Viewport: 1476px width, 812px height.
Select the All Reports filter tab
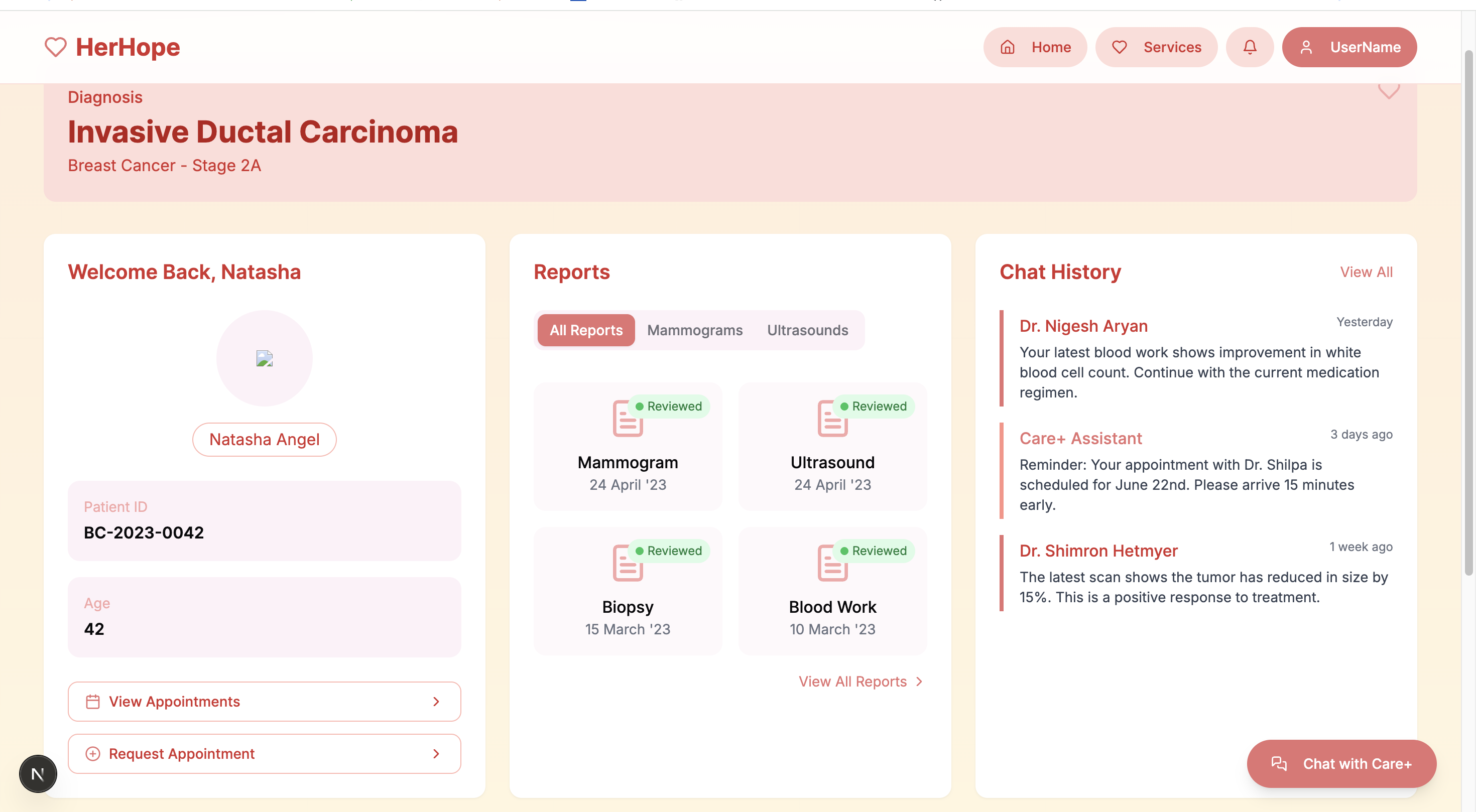click(585, 330)
